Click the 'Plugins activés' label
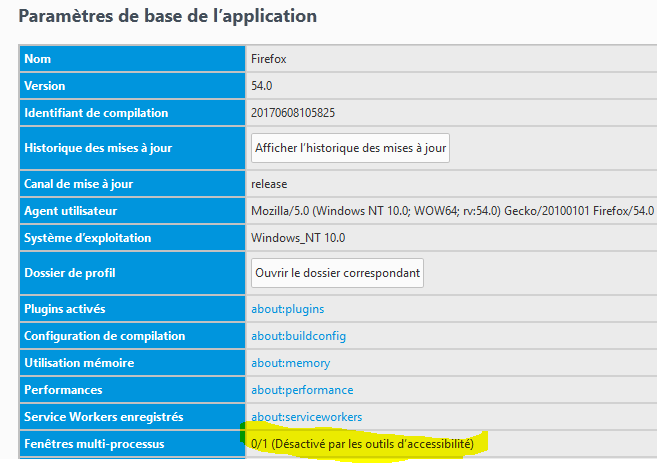Viewport: 657px width, 463px height. coord(65,309)
